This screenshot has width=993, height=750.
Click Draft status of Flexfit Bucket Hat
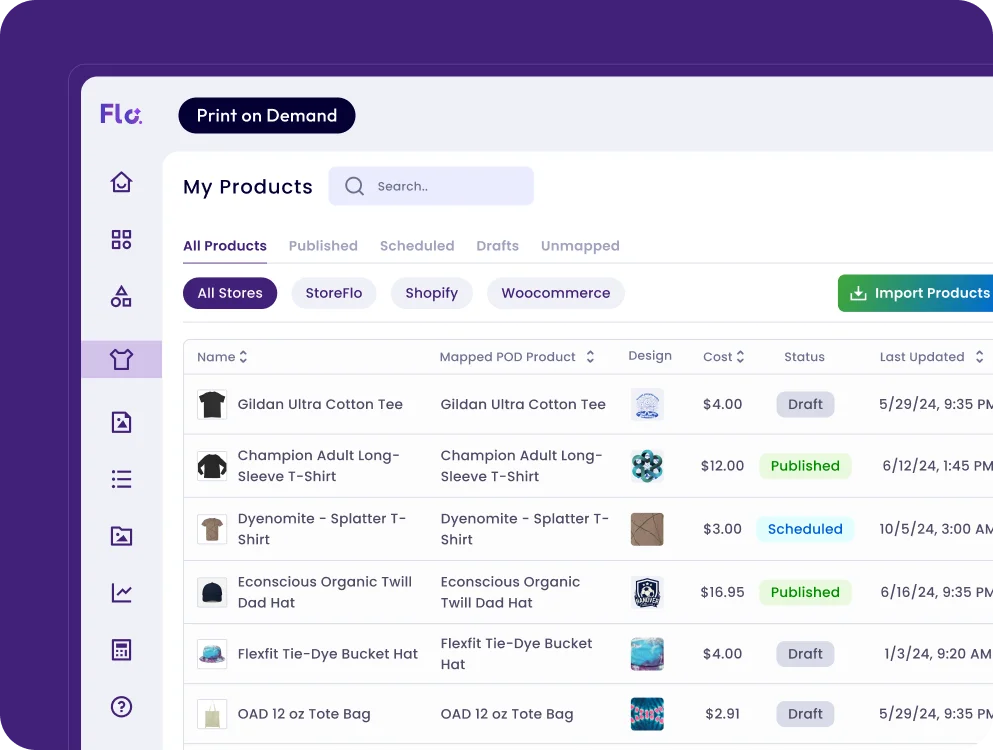pyautogui.click(x=805, y=654)
